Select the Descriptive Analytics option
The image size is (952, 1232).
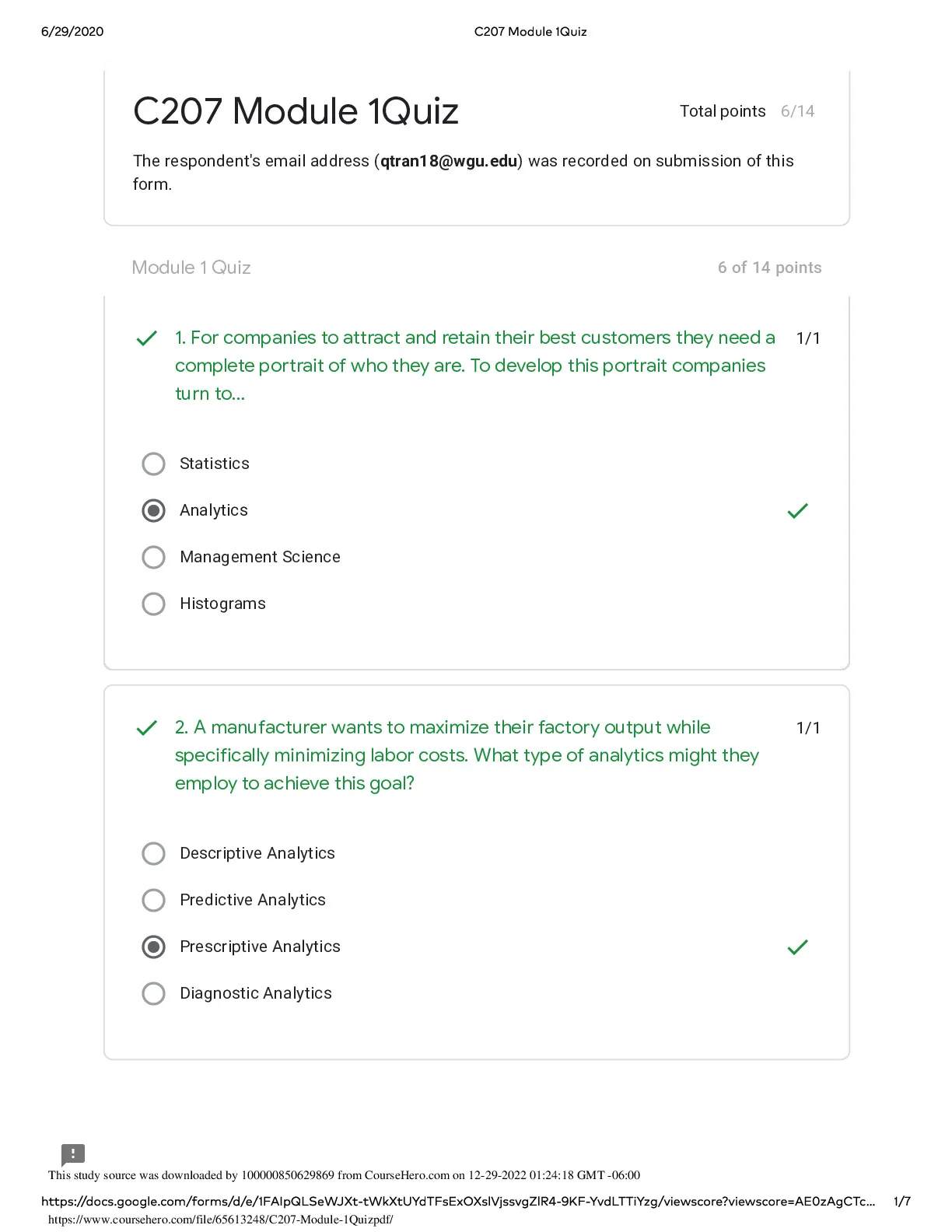[x=154, y=854]
